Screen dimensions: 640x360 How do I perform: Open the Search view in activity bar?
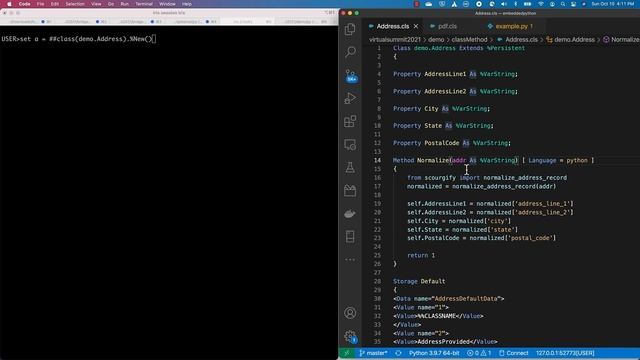(x=350, y=52)
